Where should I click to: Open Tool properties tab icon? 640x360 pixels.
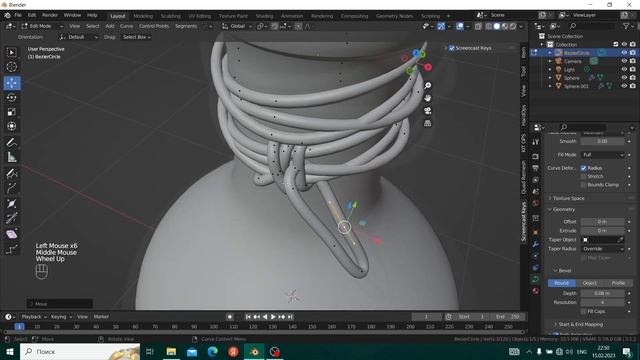click(535, 142)
